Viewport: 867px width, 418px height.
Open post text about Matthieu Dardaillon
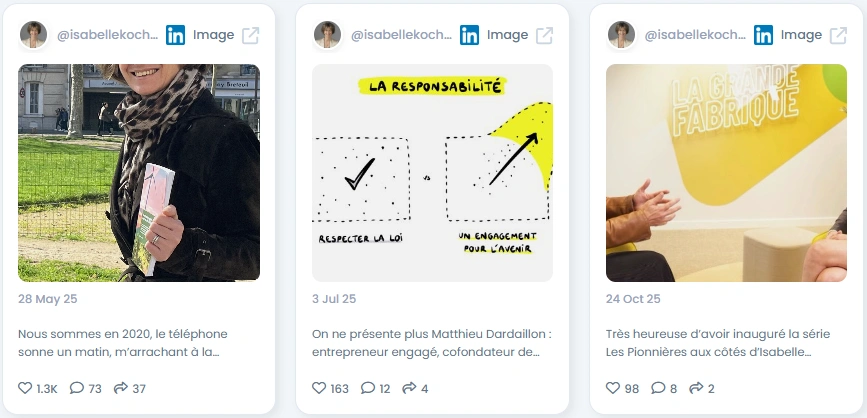pyautogui.click(x=432, y=343)
